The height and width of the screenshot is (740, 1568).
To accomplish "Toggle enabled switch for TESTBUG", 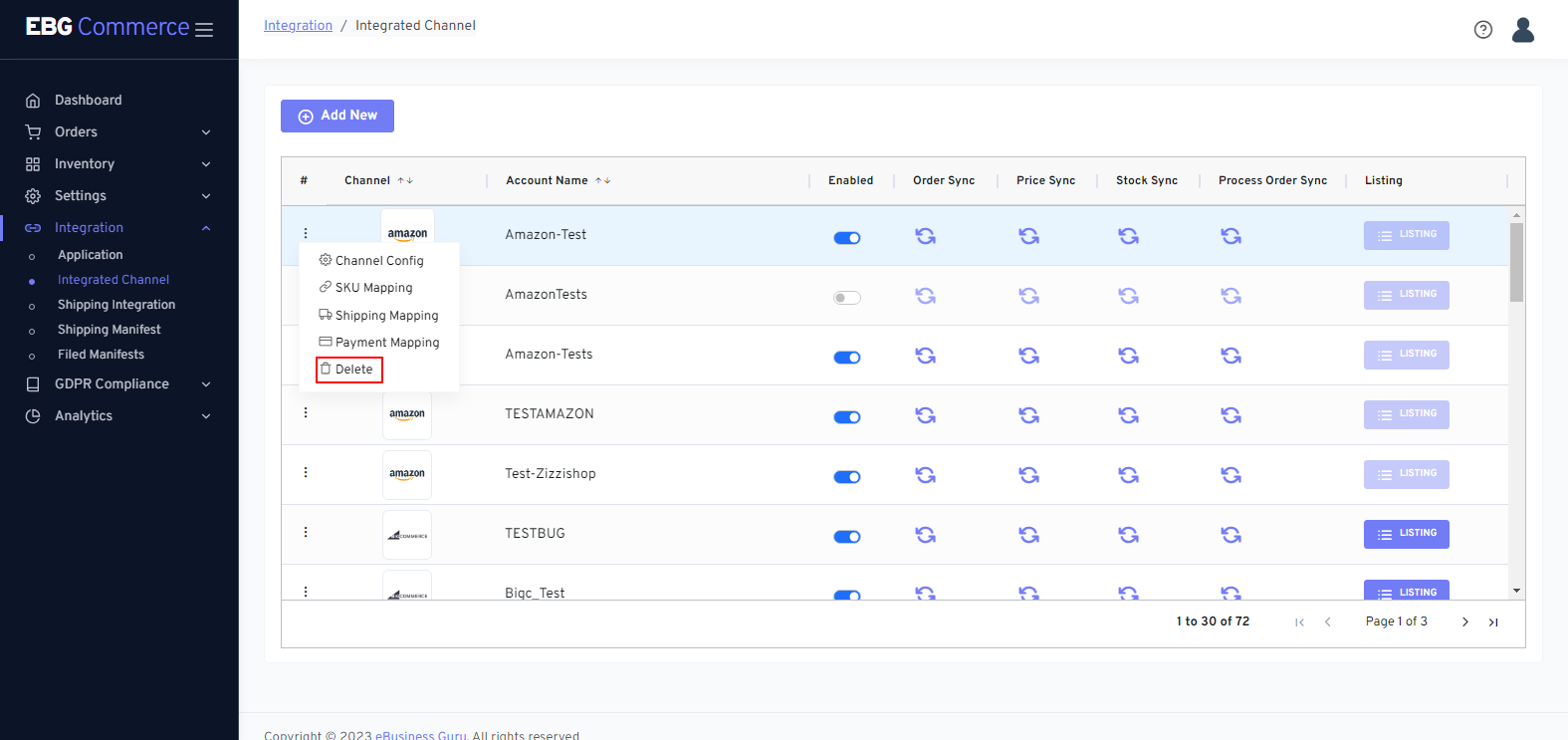I will pyautogui.click(x=847, y=537).
